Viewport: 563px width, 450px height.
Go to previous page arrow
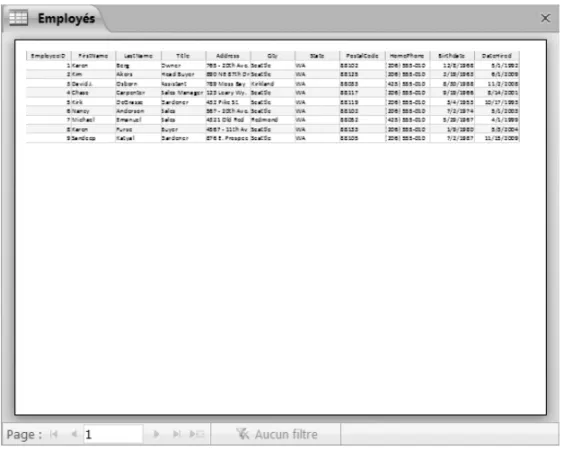pyautogui.click(x=74, y=434)
